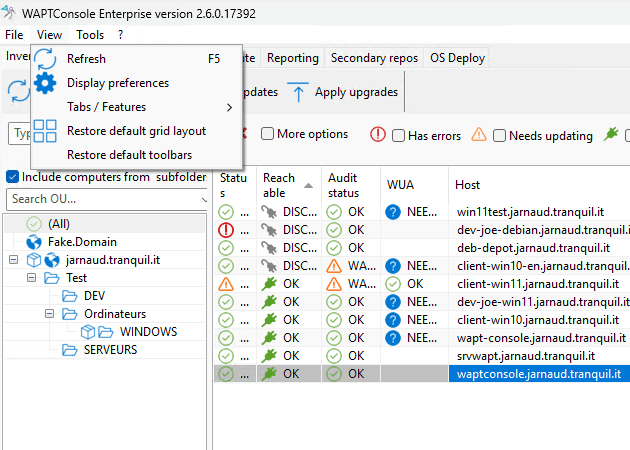Click the green plug icon for srvwapt host
Image resolution: width=630 pixels, height=450 pixels.
point(269,356)
